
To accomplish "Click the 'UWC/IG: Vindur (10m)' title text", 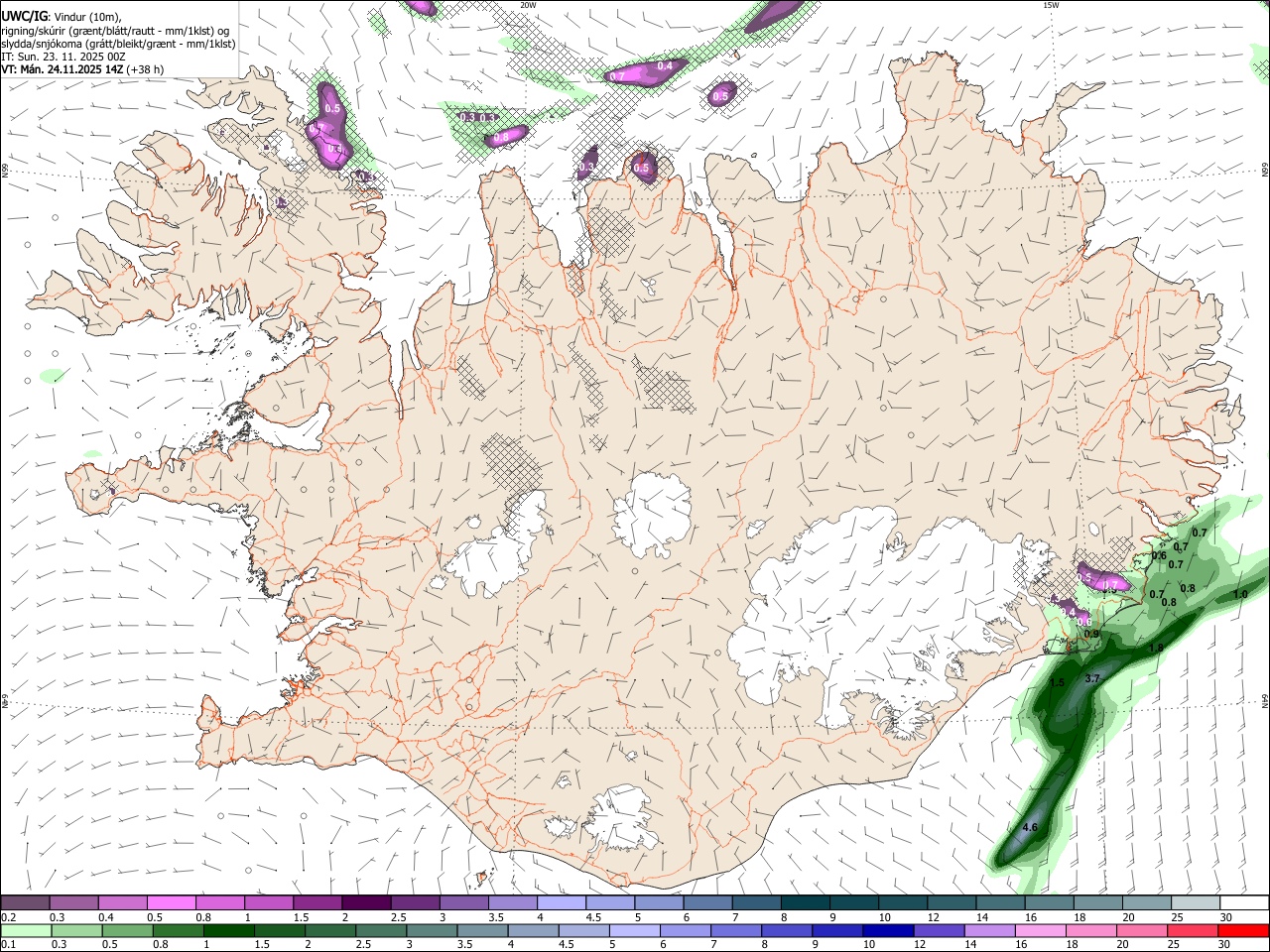I will click(x=61, y=16).
